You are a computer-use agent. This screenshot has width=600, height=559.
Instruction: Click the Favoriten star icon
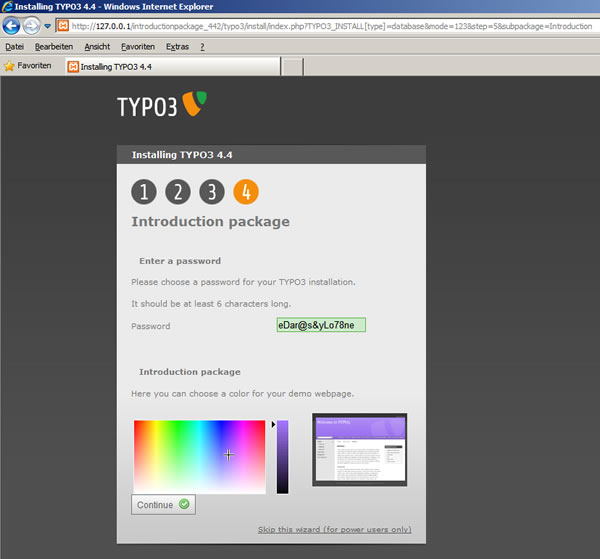[x=9, y=66]
